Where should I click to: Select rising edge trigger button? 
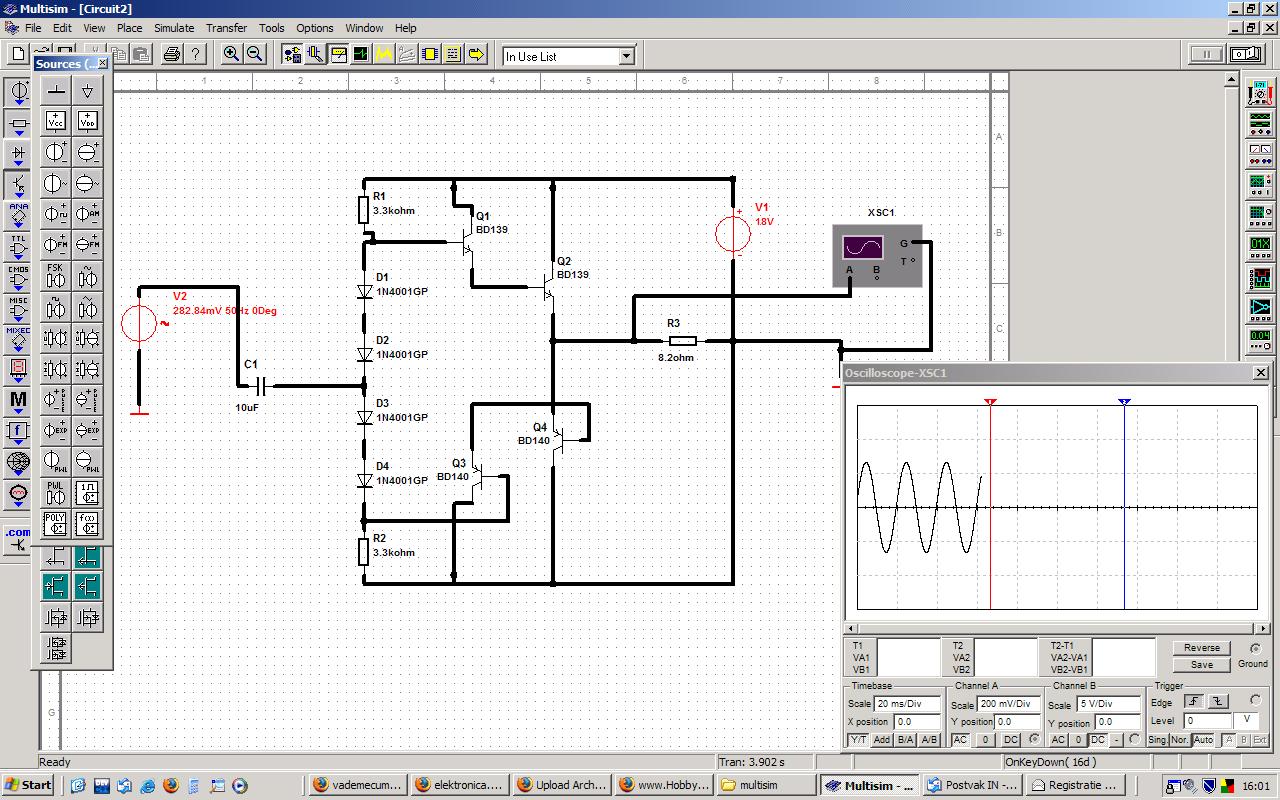pos(1194,702)
